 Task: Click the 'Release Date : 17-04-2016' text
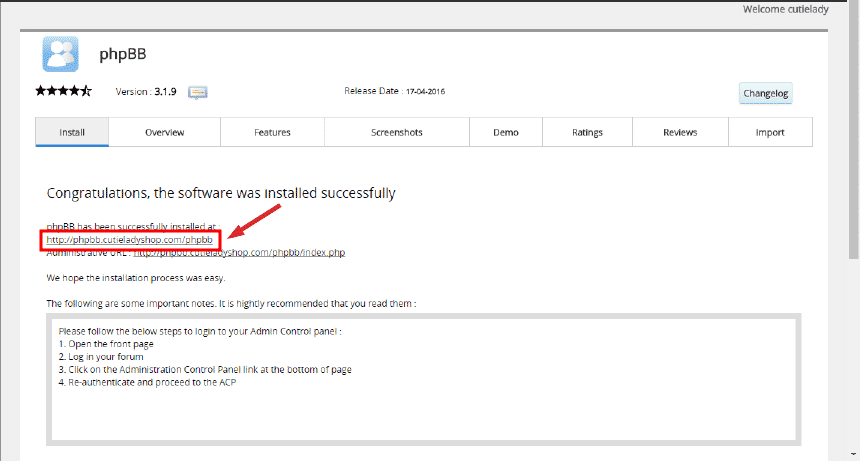395,91
